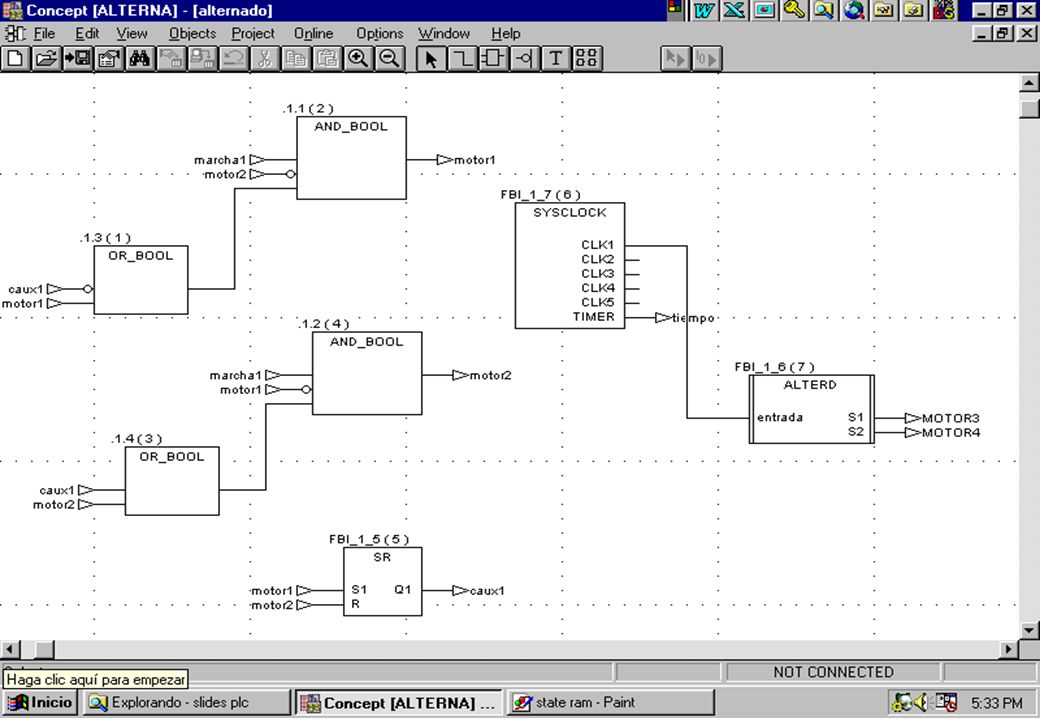This screenshot has width=1040, height=720.
Task: Click the grayed Undo arrow icon
Action: 233,58
